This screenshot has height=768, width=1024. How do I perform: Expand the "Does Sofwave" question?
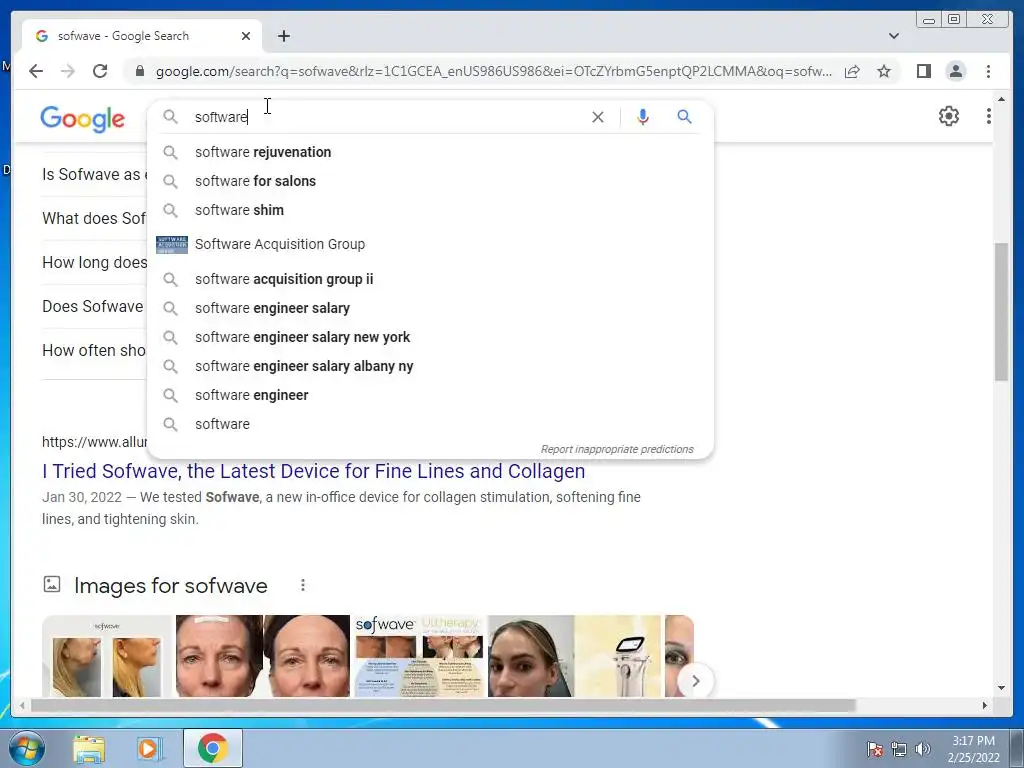coord(95,306)
